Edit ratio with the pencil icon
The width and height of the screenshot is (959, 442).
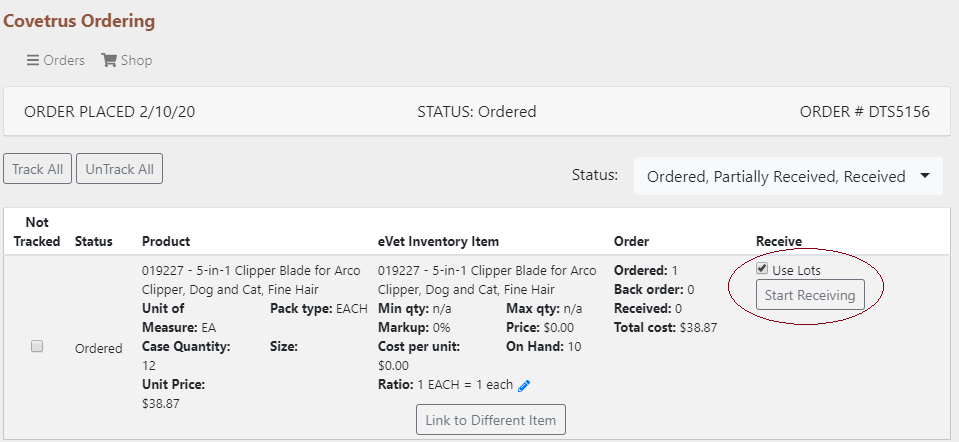tap(524, 386)
